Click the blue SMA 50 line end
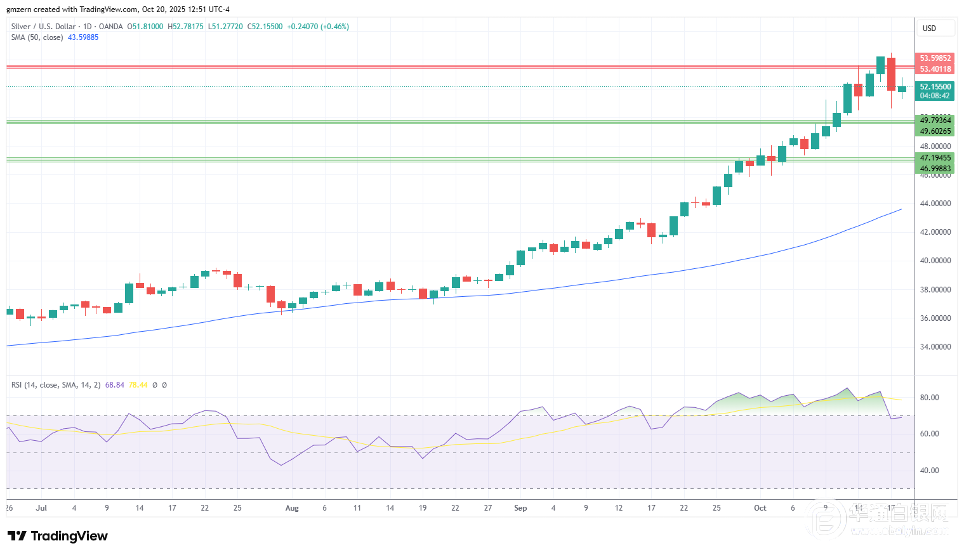Viewport: 964px width, 556px height. coord(901,210)
